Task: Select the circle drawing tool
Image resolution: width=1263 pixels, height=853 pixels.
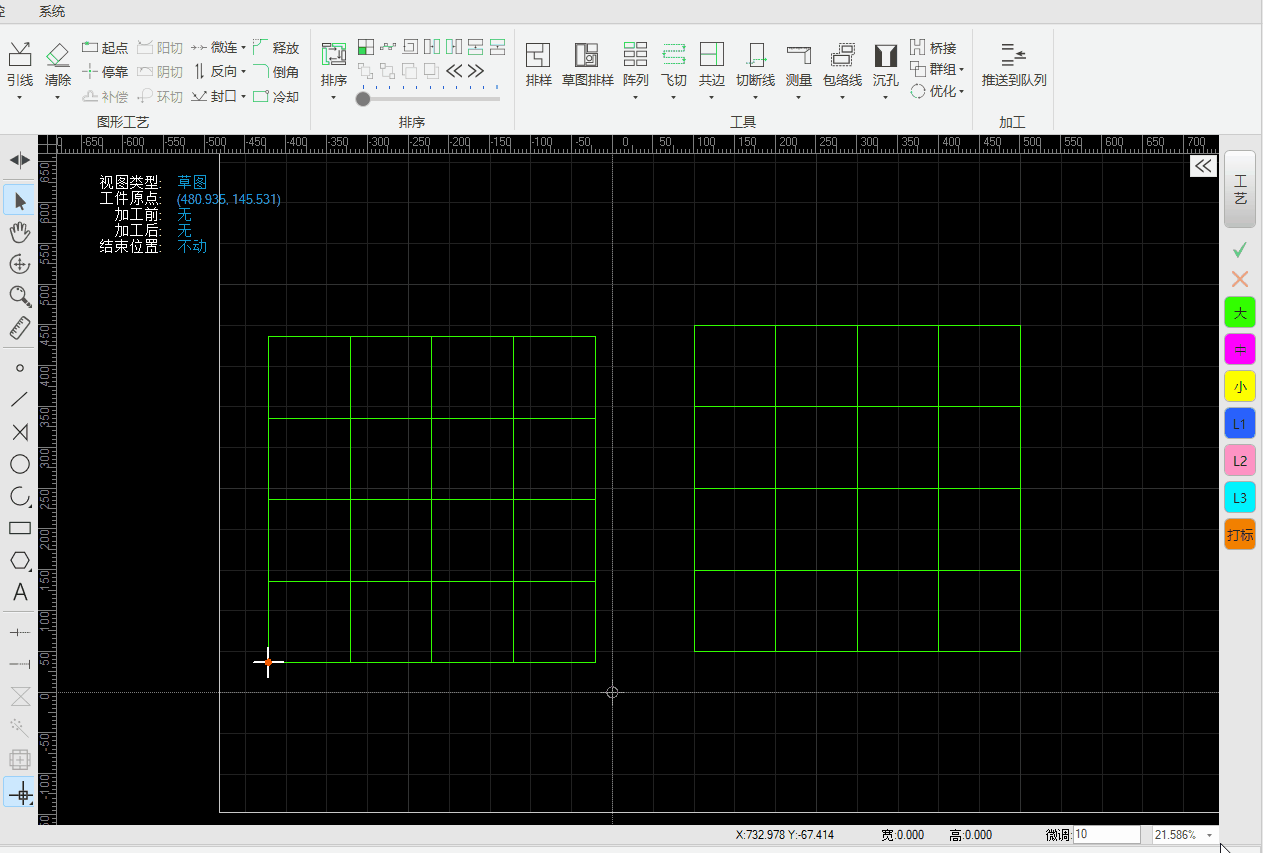Action: [x=19, y=464]
